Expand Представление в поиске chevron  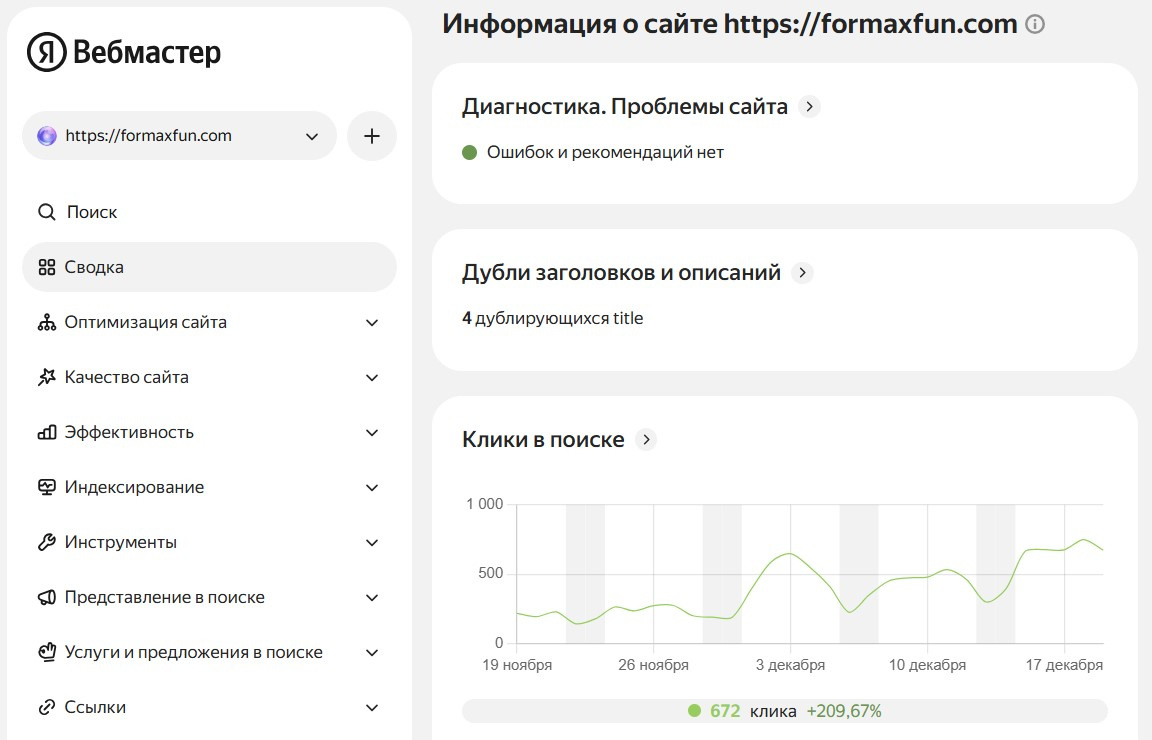[372, 598]
